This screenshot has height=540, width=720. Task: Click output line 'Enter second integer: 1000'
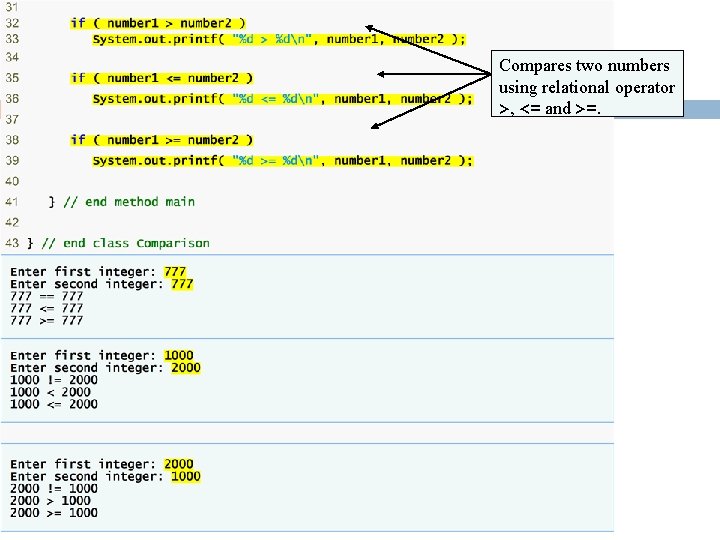(105, 476)
